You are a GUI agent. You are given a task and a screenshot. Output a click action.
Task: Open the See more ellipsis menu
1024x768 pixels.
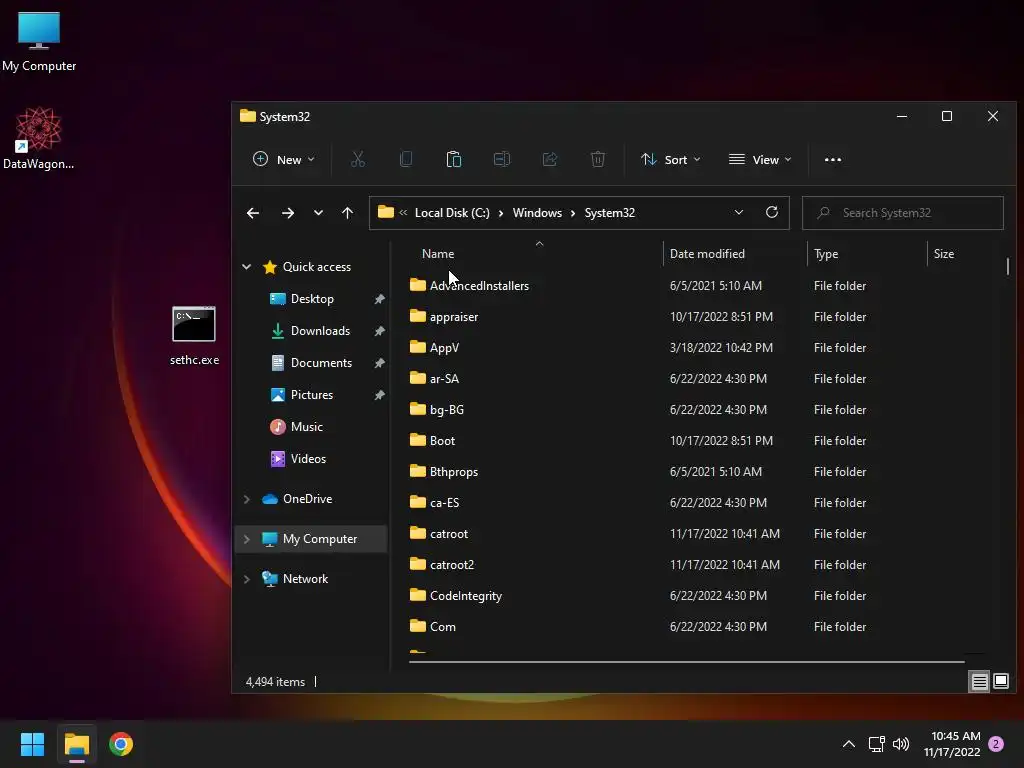tap(833, 159)
